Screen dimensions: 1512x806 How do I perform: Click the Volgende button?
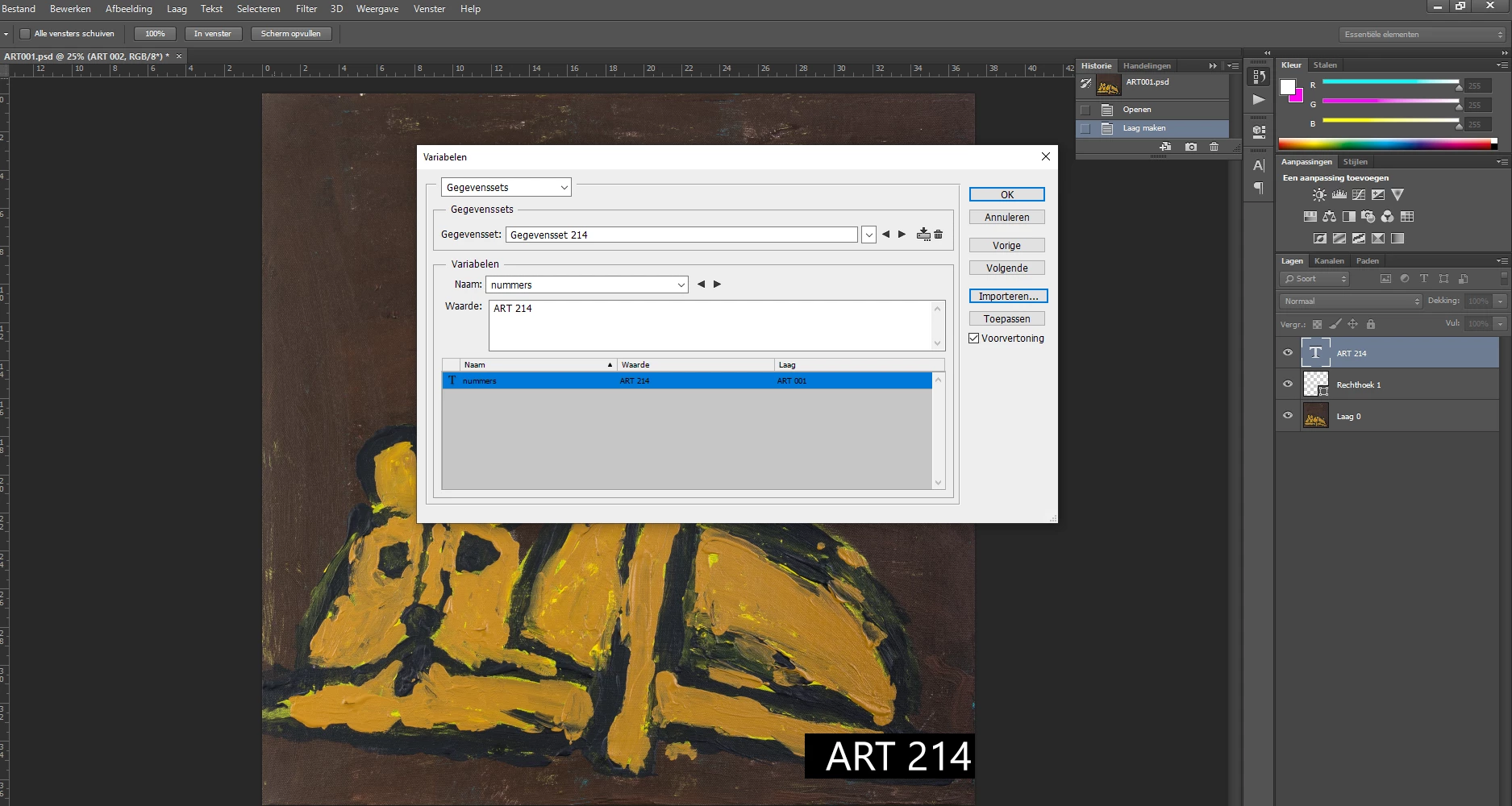point(1007,268)
